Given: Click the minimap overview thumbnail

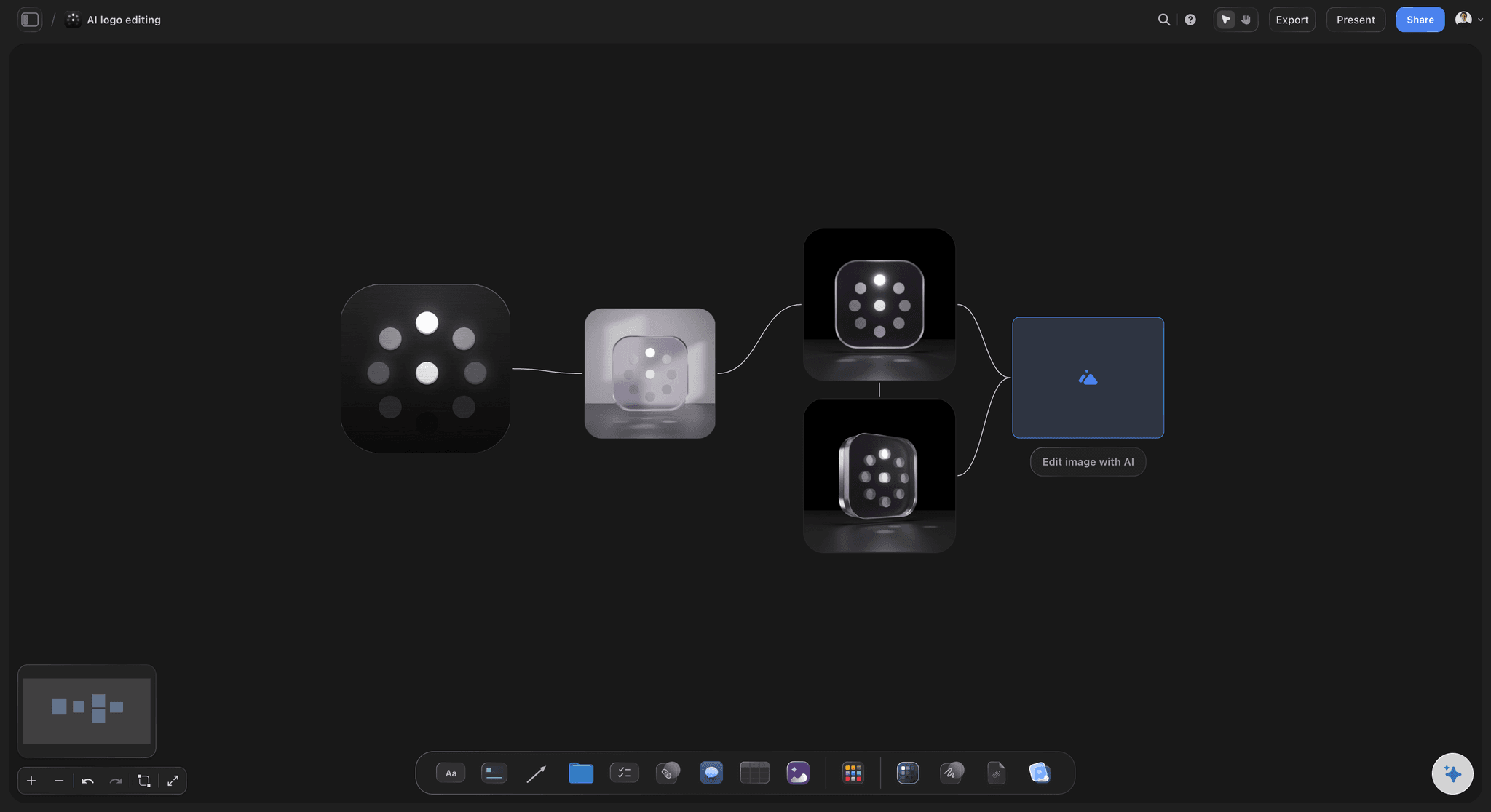Looking at the screenshot, I should [x=87, y=711].
